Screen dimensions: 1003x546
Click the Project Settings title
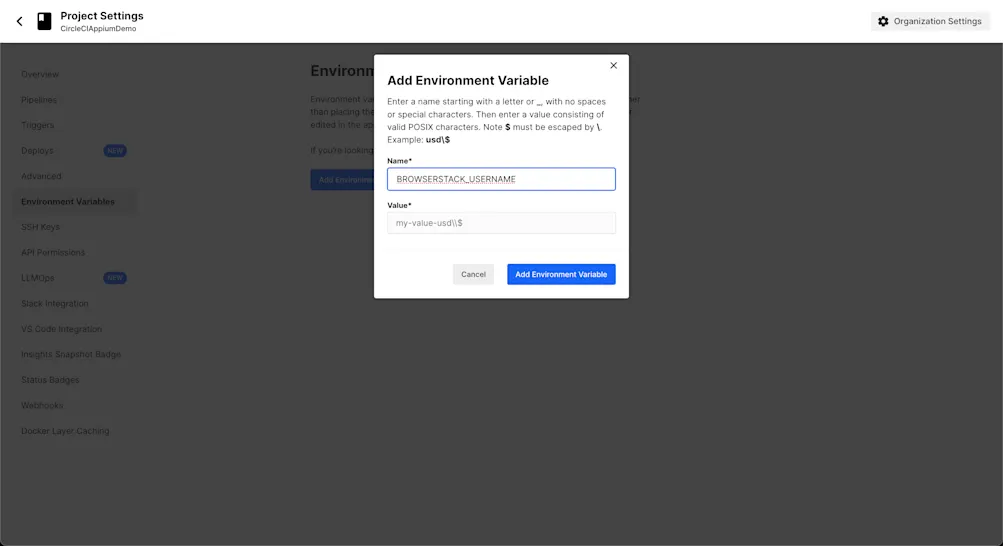[102, 16]
